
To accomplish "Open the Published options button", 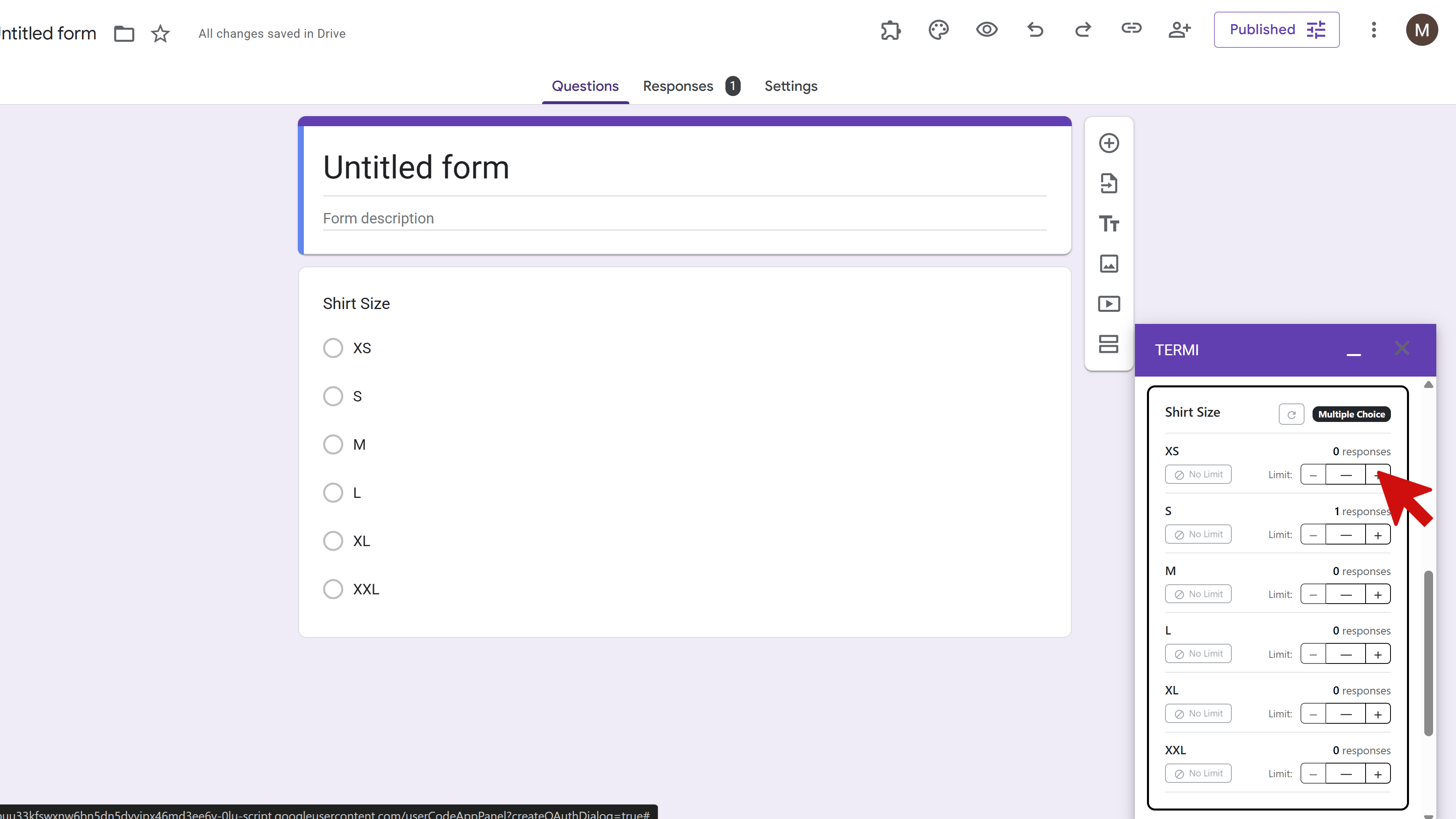I will pyautogui.click(x=1276, y=30).
